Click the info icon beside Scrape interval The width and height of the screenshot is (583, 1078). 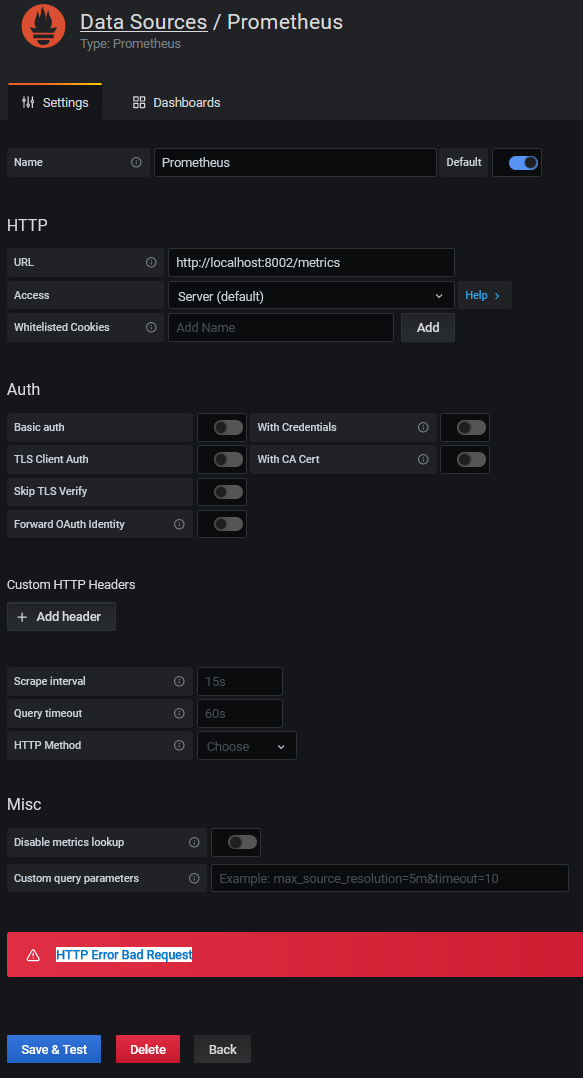180,681
